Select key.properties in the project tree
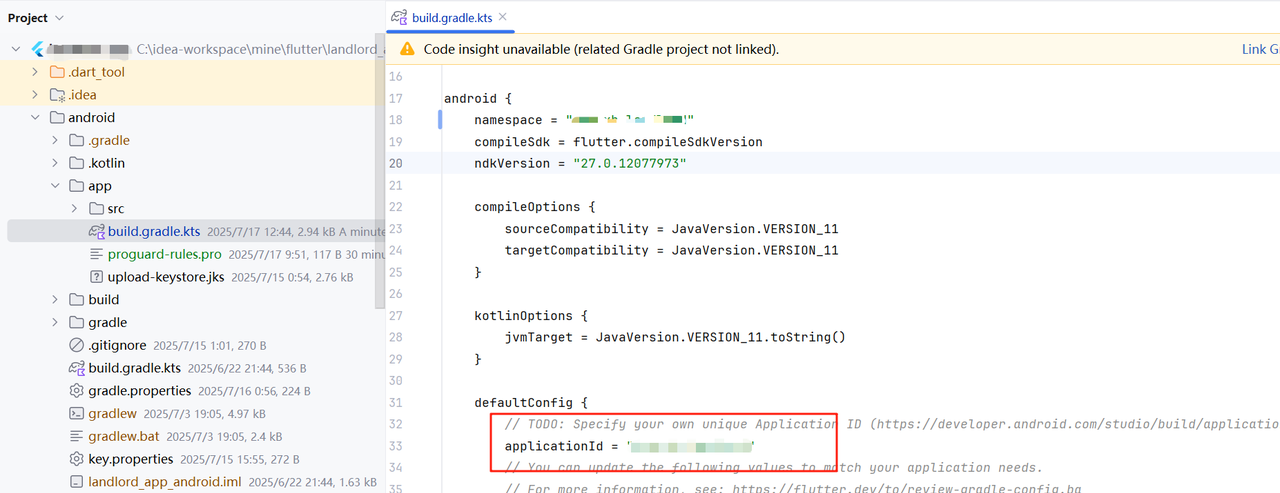The width and height of the screenshot is (1280, 493). (x=130, y=459)
